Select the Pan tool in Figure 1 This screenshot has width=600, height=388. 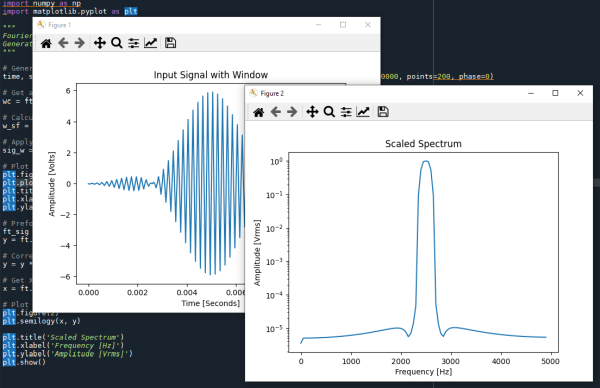tap(100, 43)
